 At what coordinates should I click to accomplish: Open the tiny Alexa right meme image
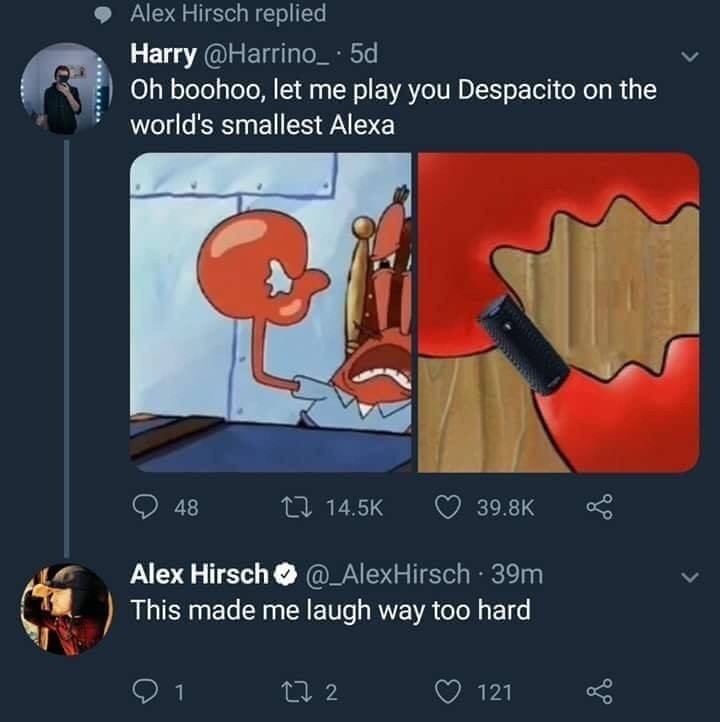[x=558, y=311]
